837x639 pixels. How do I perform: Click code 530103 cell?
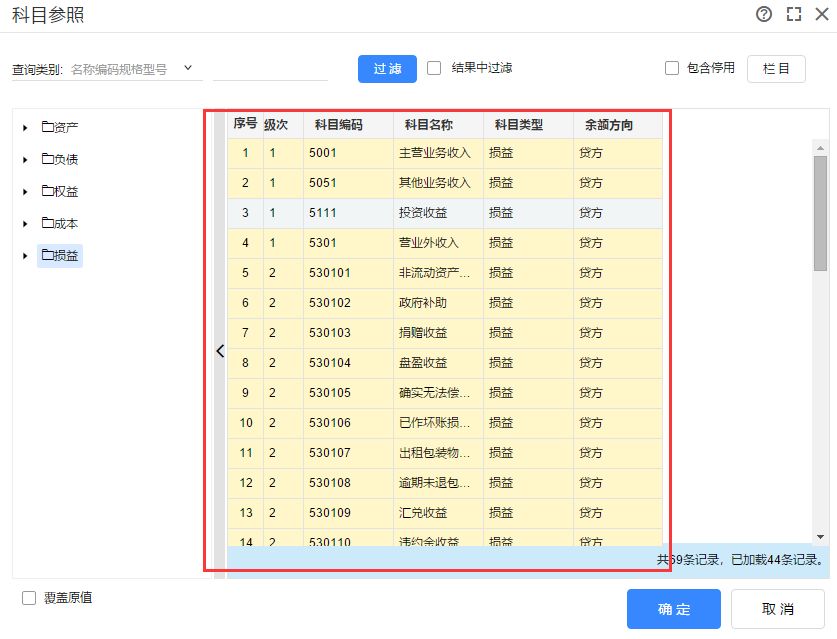click(x=348, y=333)
